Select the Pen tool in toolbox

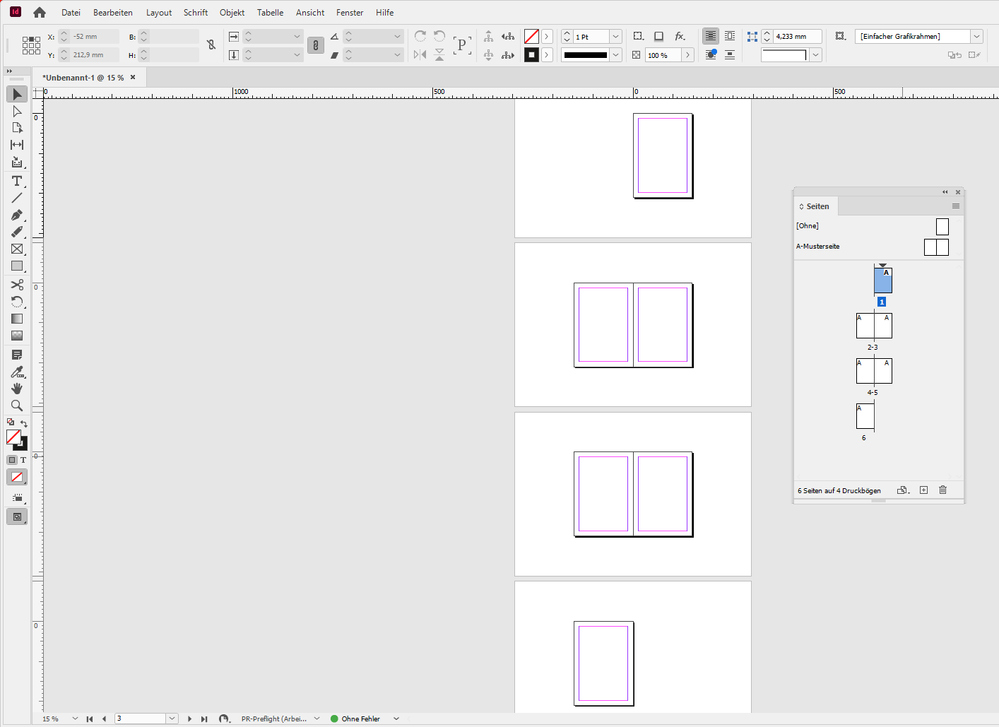17,215
